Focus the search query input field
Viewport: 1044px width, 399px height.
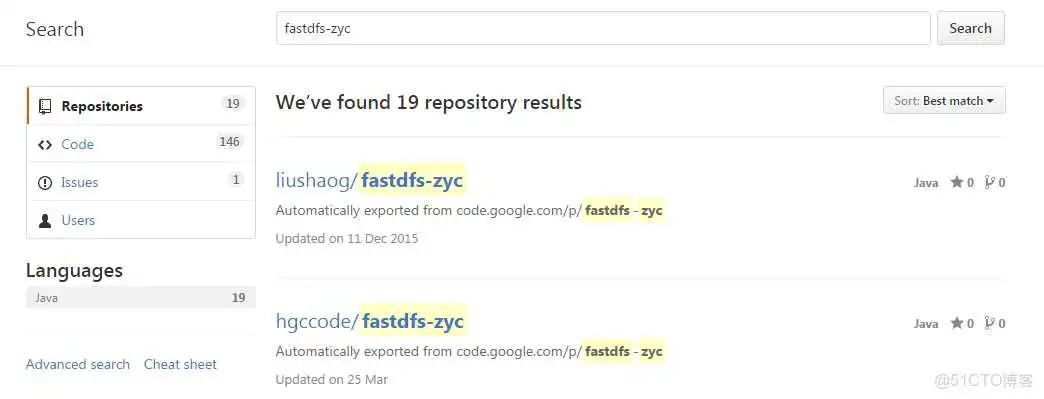[x=603, y=28]
